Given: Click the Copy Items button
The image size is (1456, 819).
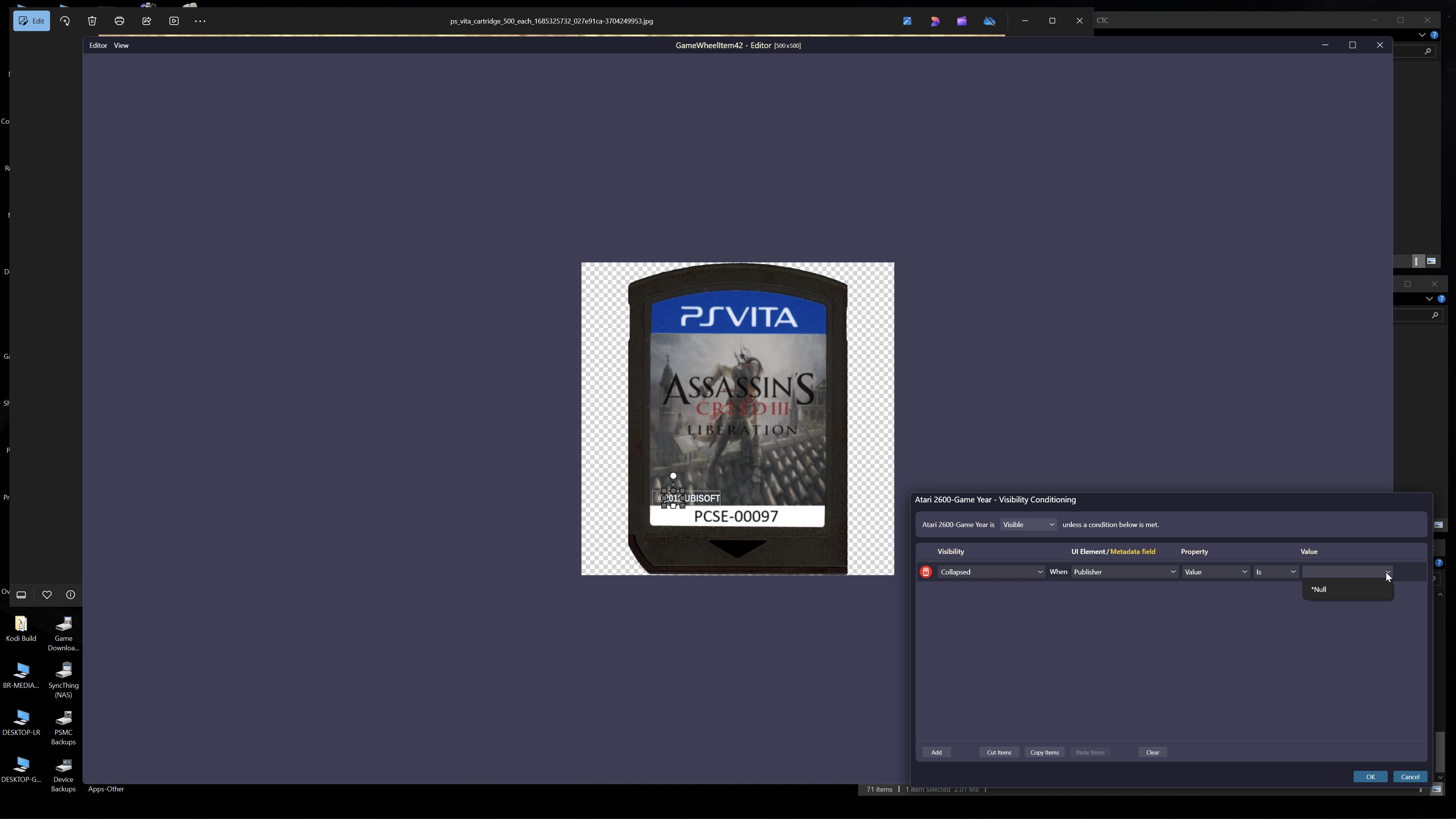Looking at the screenshot, I should [x=1045, y=752].
